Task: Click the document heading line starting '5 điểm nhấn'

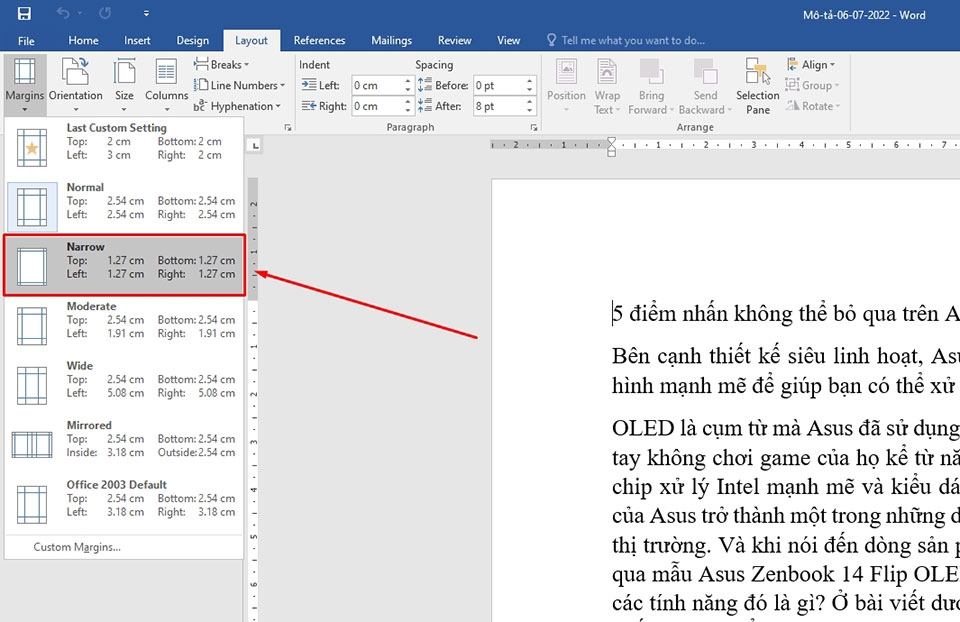Action: click(x=786, y=313)
